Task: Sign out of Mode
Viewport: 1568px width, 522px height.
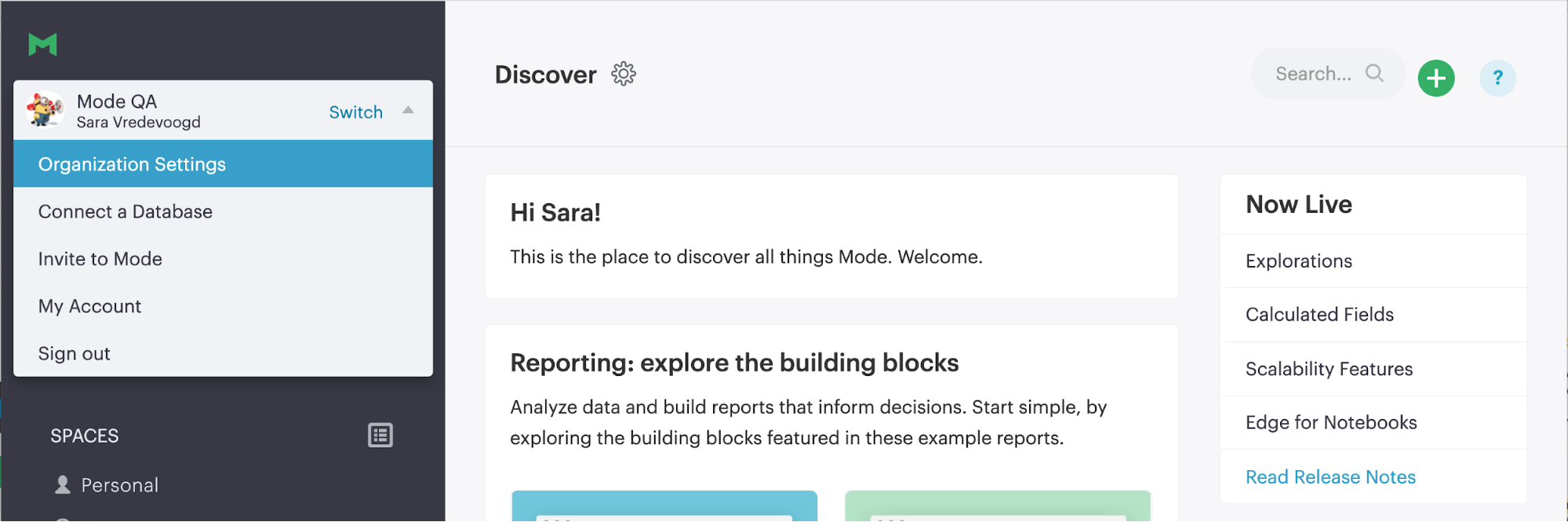Action: click(75, 354)
